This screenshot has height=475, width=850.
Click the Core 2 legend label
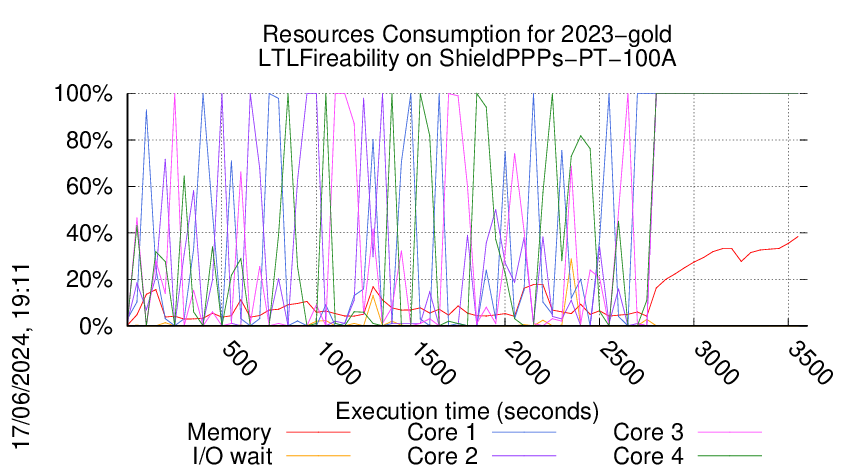point(442,456)
